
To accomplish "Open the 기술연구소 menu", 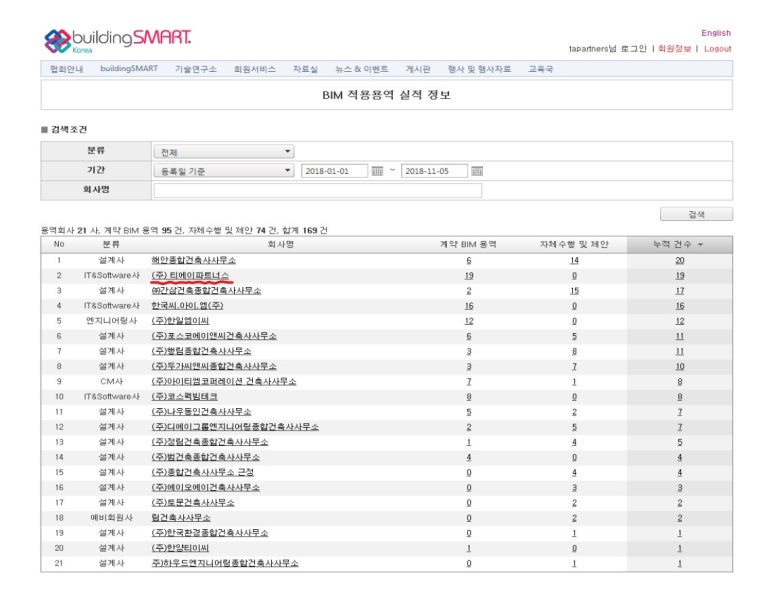I will 196,69.
